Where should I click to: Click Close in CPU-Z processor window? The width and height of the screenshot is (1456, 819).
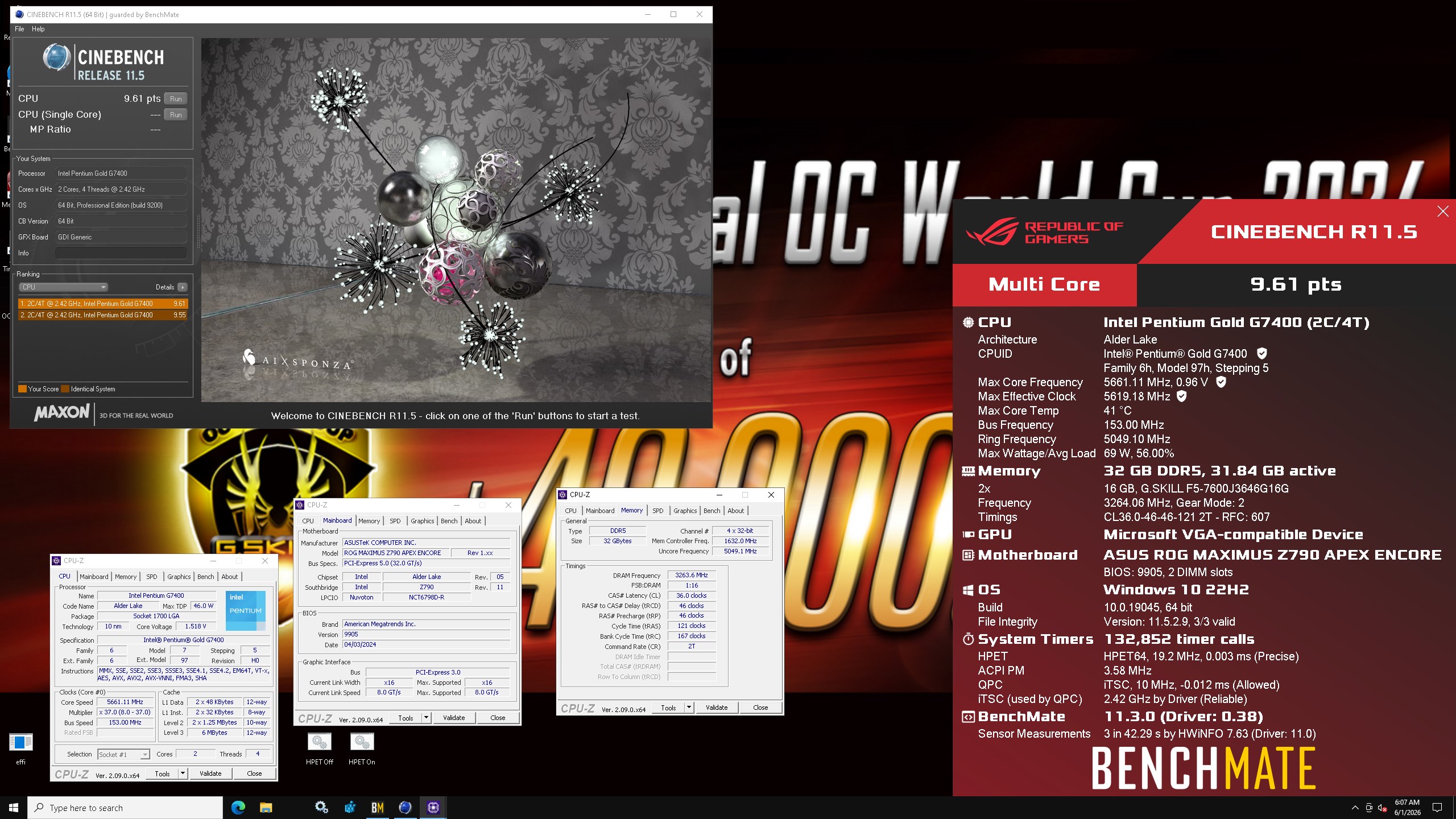(254, 773)
